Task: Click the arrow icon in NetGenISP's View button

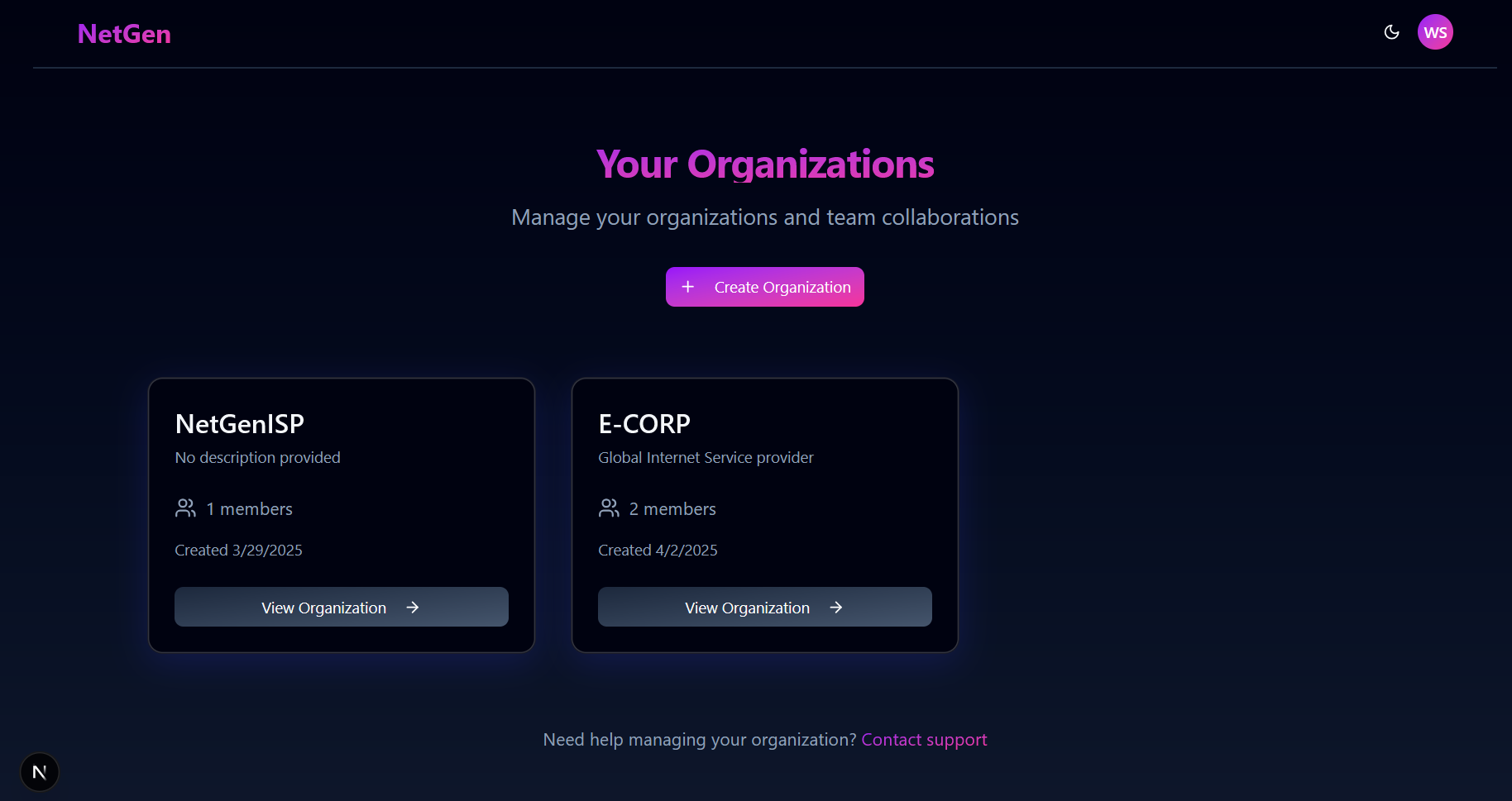Action: [x=413, y=608]
